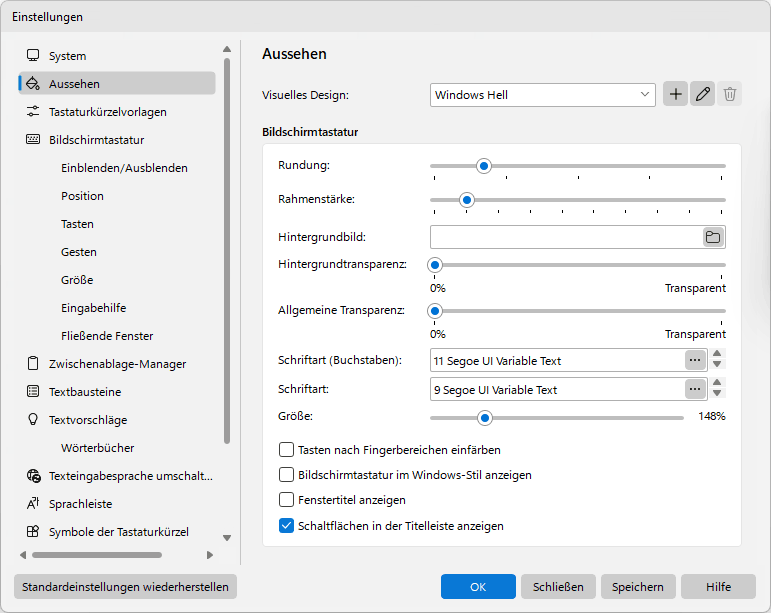771x613 pixels.
Task: Click the Speichern button
Action: 638,586
